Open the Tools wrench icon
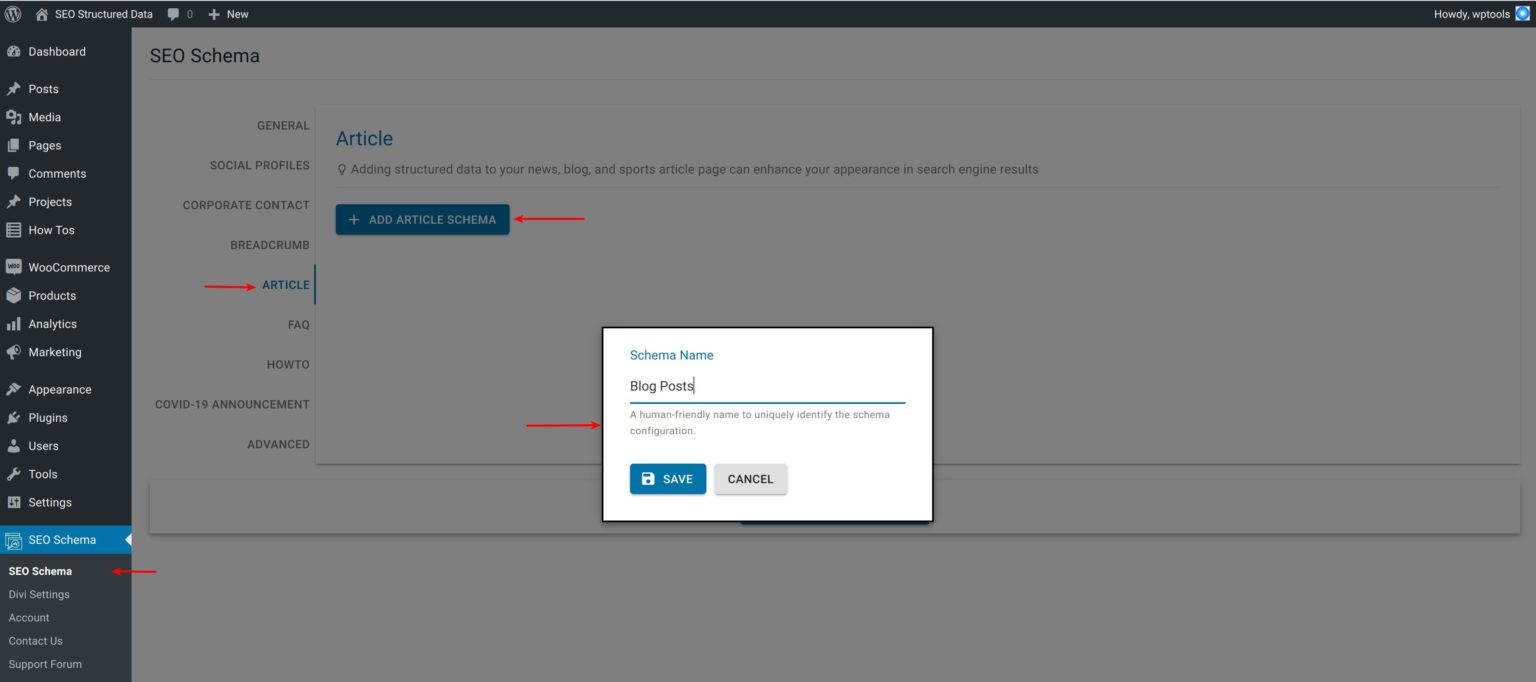The width and height of the screenshot is (1536, 682). click(x=14, y=473)
